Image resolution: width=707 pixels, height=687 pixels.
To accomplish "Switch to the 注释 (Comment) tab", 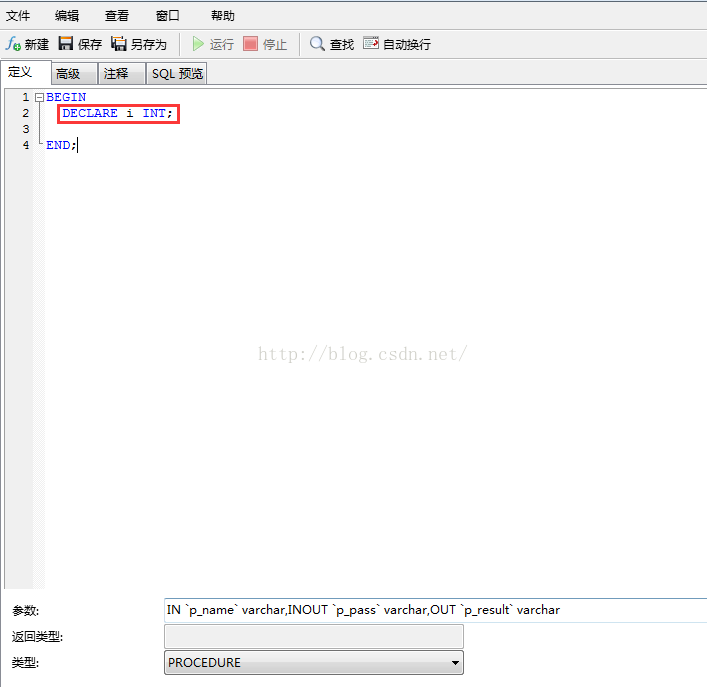I will pos(122,73).
